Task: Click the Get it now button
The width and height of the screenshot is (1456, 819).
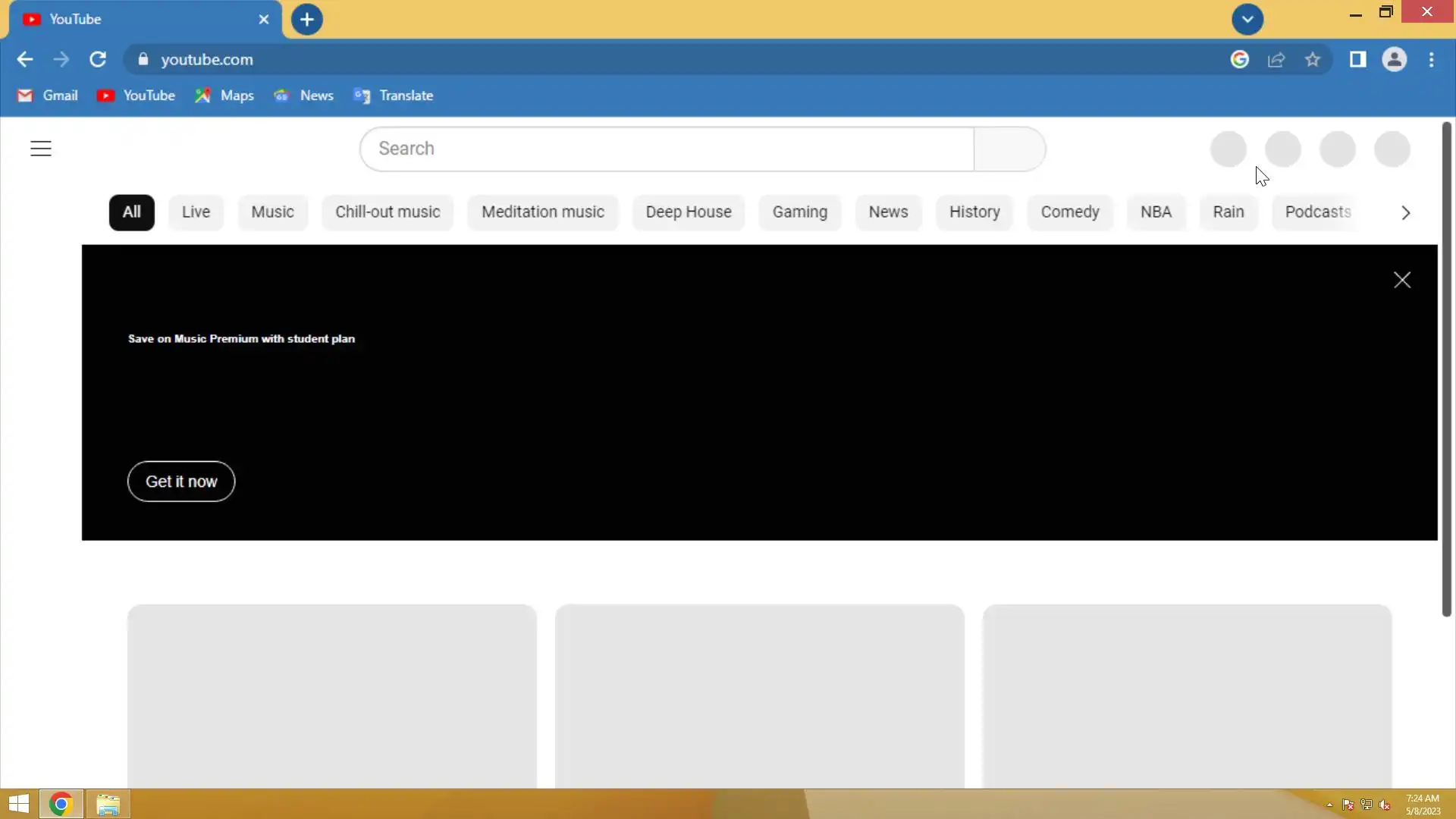Action: pos(181,482)
